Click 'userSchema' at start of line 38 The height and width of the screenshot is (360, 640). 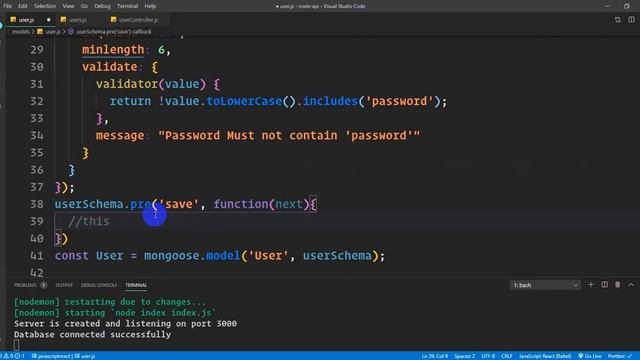pos(89,204)
